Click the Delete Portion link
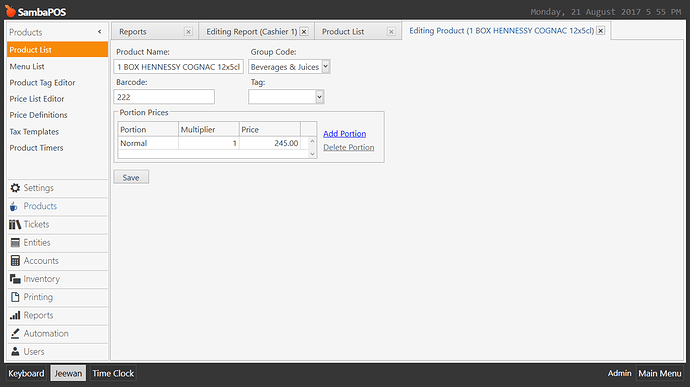Image resolution: width=690 pixels, height=387 pixels. (x=349, y=147)
